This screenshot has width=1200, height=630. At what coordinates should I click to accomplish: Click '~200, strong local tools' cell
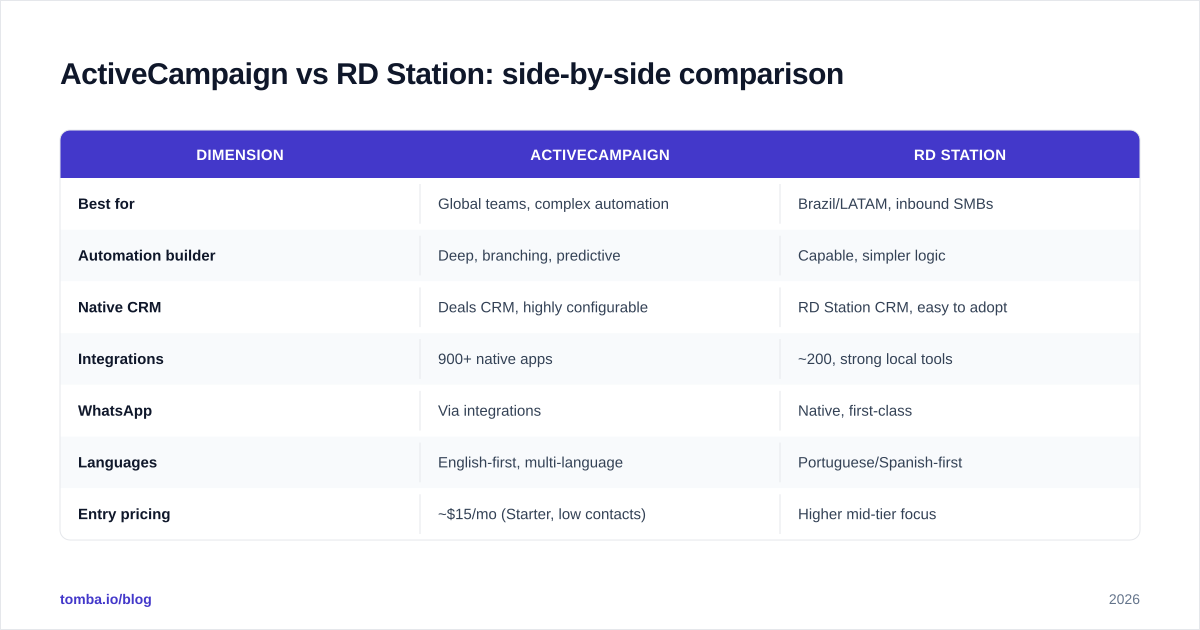(x=960, y=359)
